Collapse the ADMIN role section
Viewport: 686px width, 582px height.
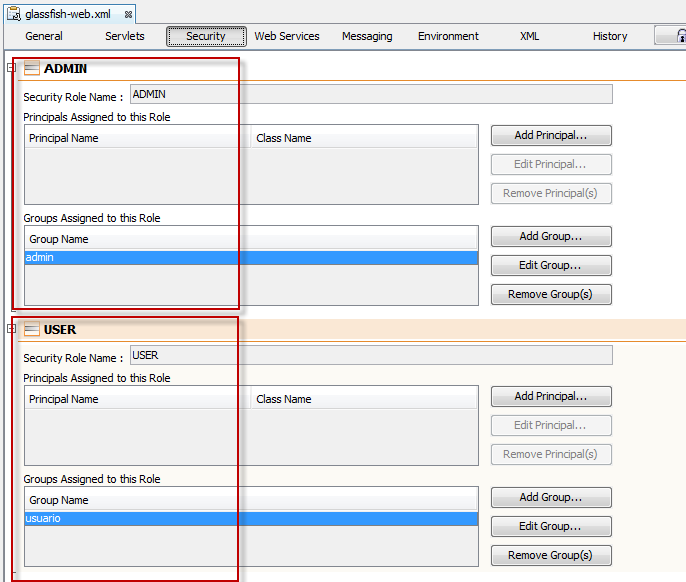coord(11,68)
